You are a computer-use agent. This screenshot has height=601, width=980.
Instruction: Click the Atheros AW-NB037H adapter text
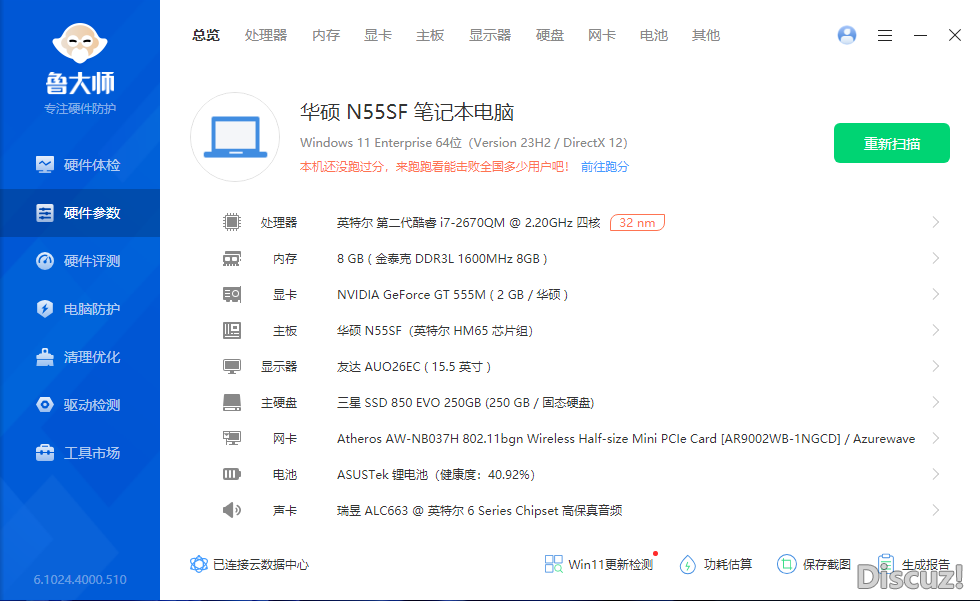coord(626,439)
